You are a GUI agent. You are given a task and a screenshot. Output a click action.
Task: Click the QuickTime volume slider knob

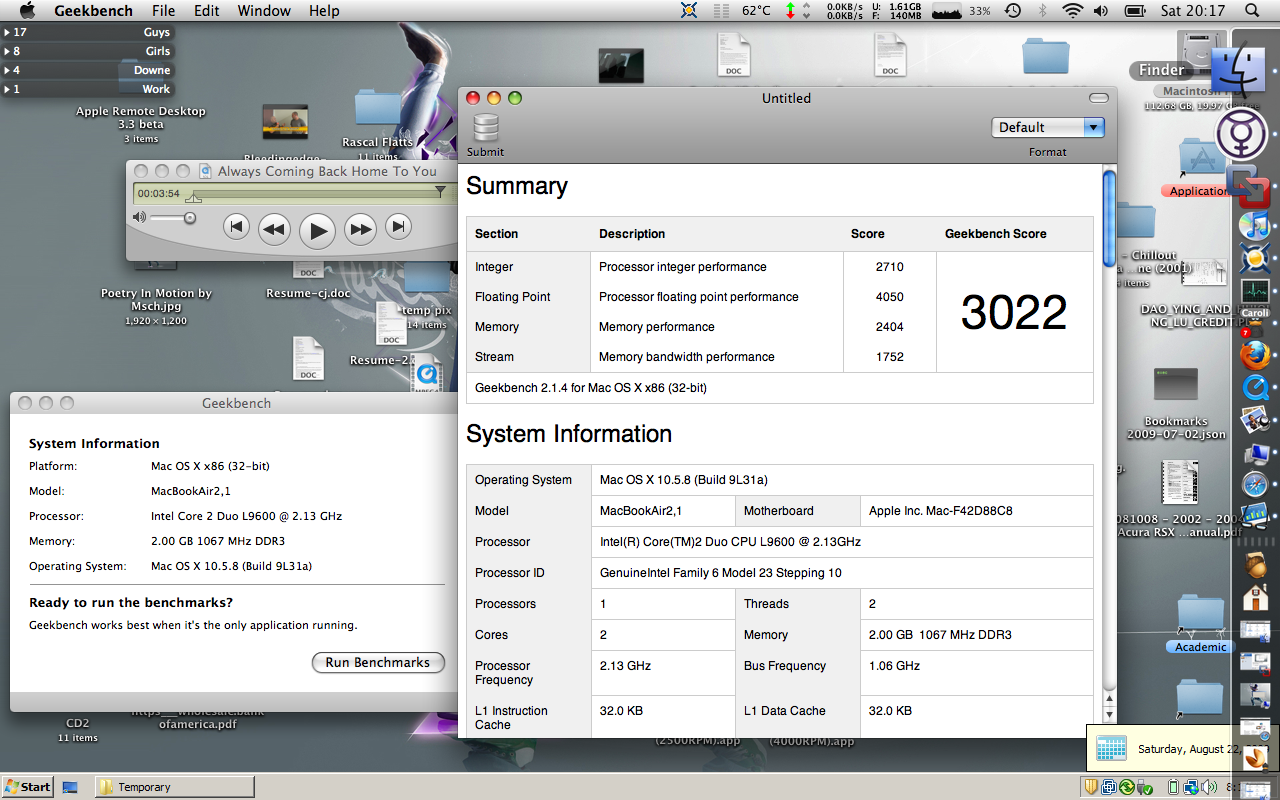tap(190, 218)
